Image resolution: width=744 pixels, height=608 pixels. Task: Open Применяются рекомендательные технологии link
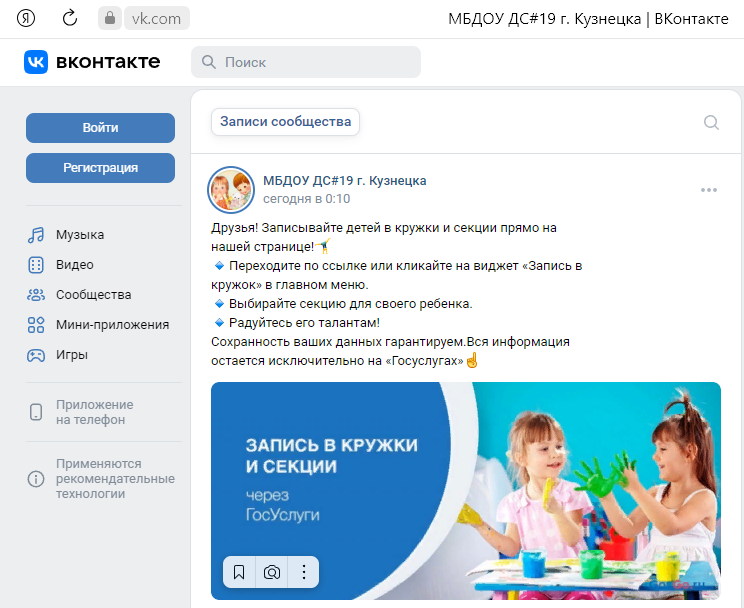[x=115, y=478]
